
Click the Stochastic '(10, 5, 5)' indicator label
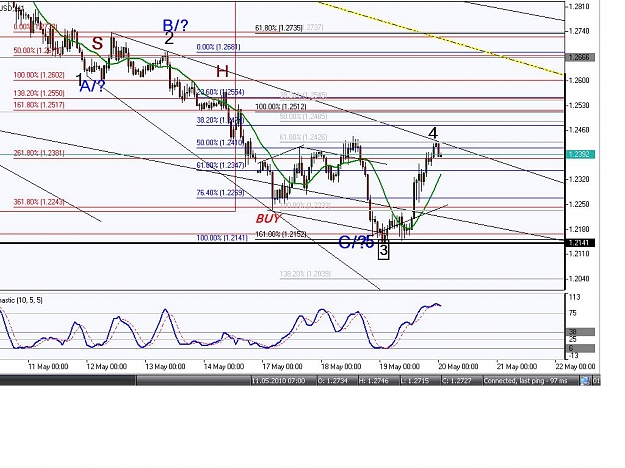pyautogui.click(x=28, y=300)
